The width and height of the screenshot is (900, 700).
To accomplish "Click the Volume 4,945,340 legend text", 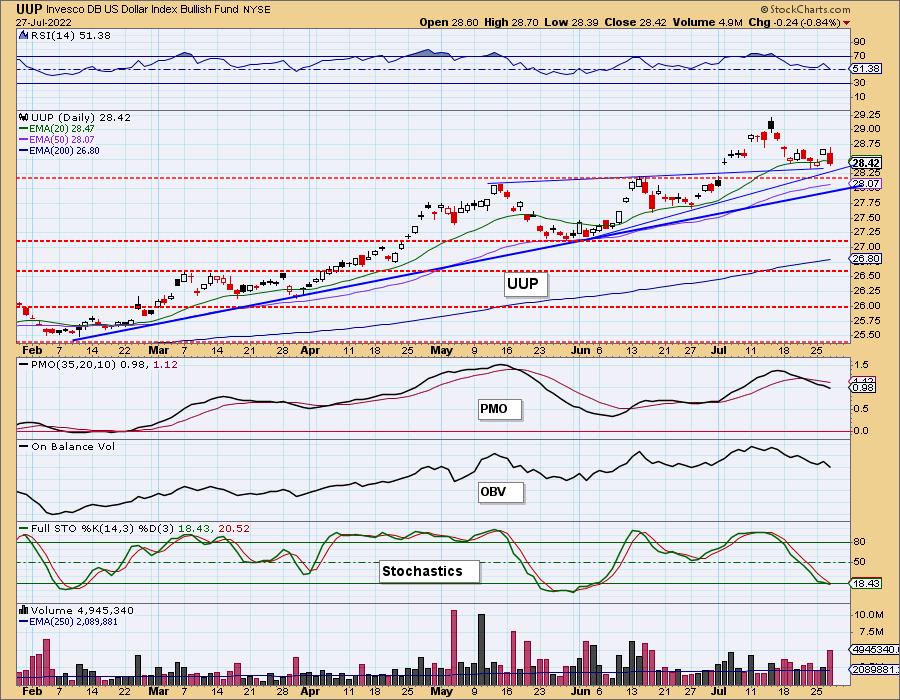I will [80, 610].
